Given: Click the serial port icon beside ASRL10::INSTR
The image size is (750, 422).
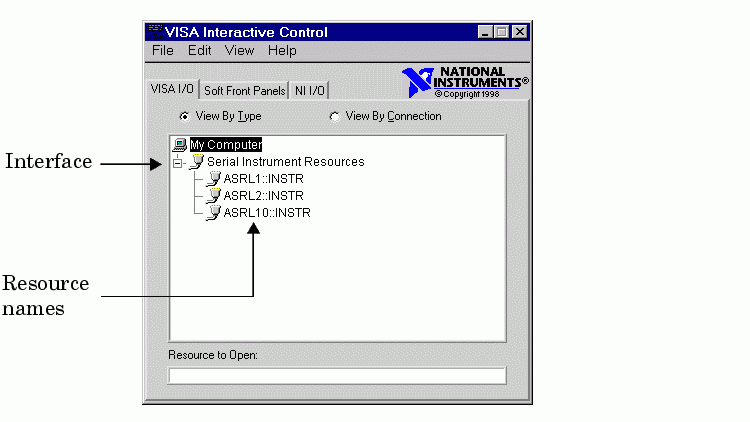Looking at the screenshot, I should coord(213,212).
